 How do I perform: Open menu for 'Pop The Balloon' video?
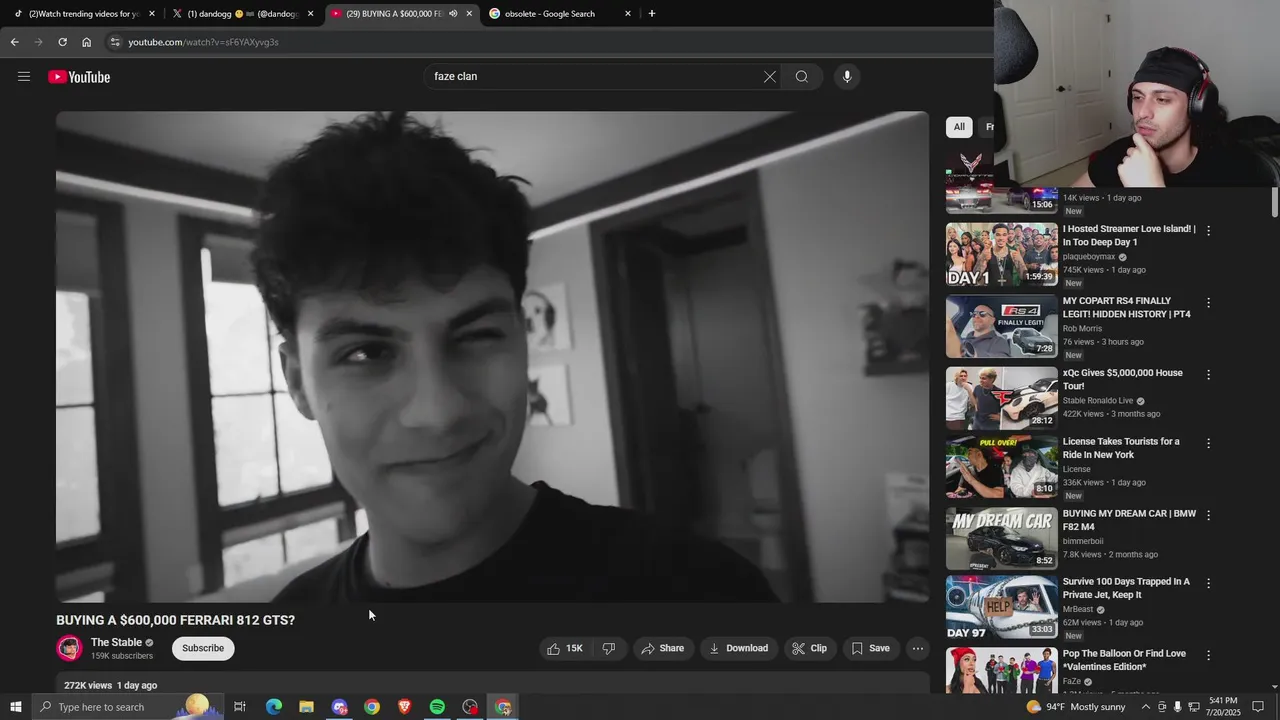[x=1208, y=656]
